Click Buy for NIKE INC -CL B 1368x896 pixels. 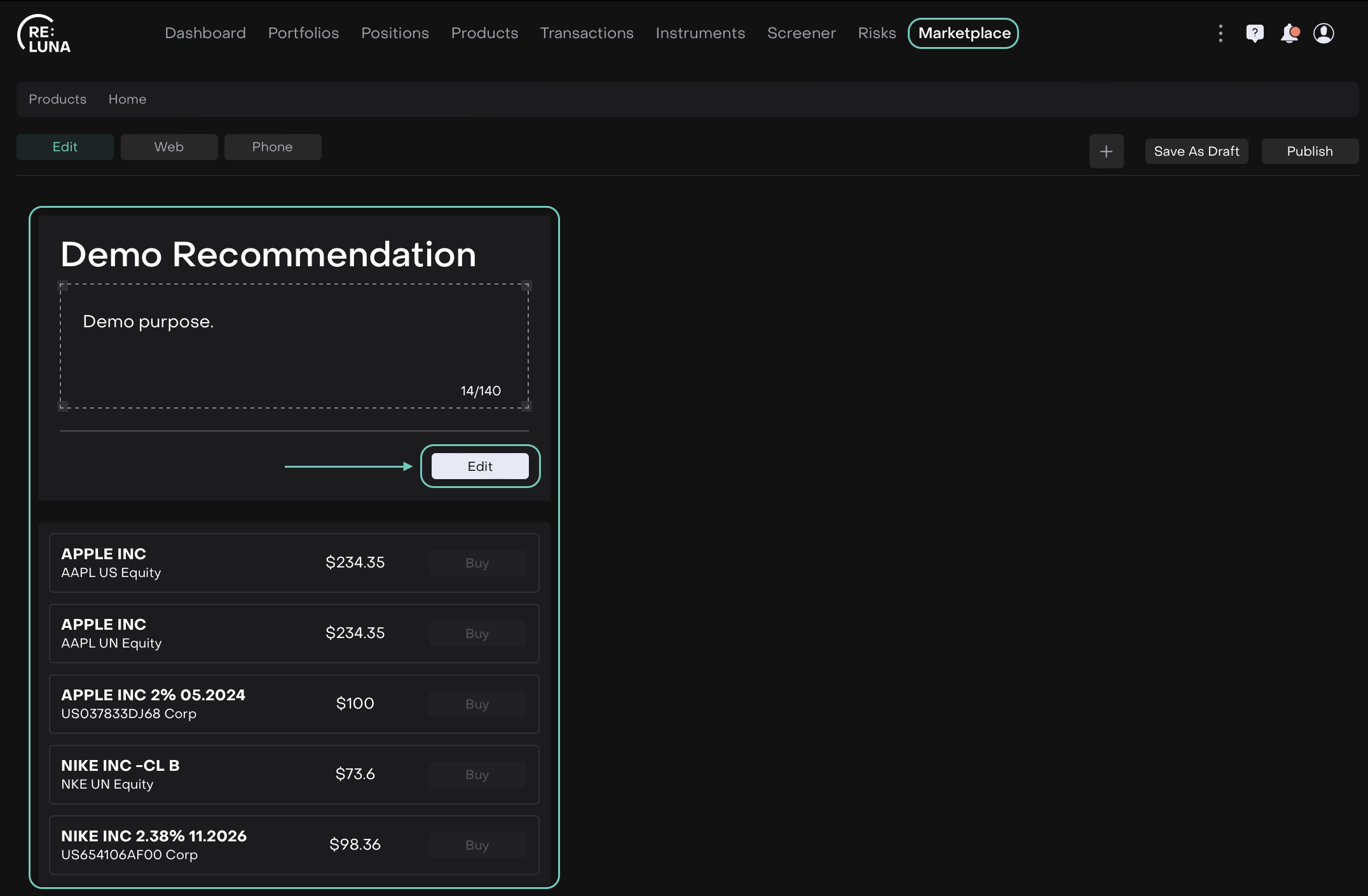tap(477, 775)
